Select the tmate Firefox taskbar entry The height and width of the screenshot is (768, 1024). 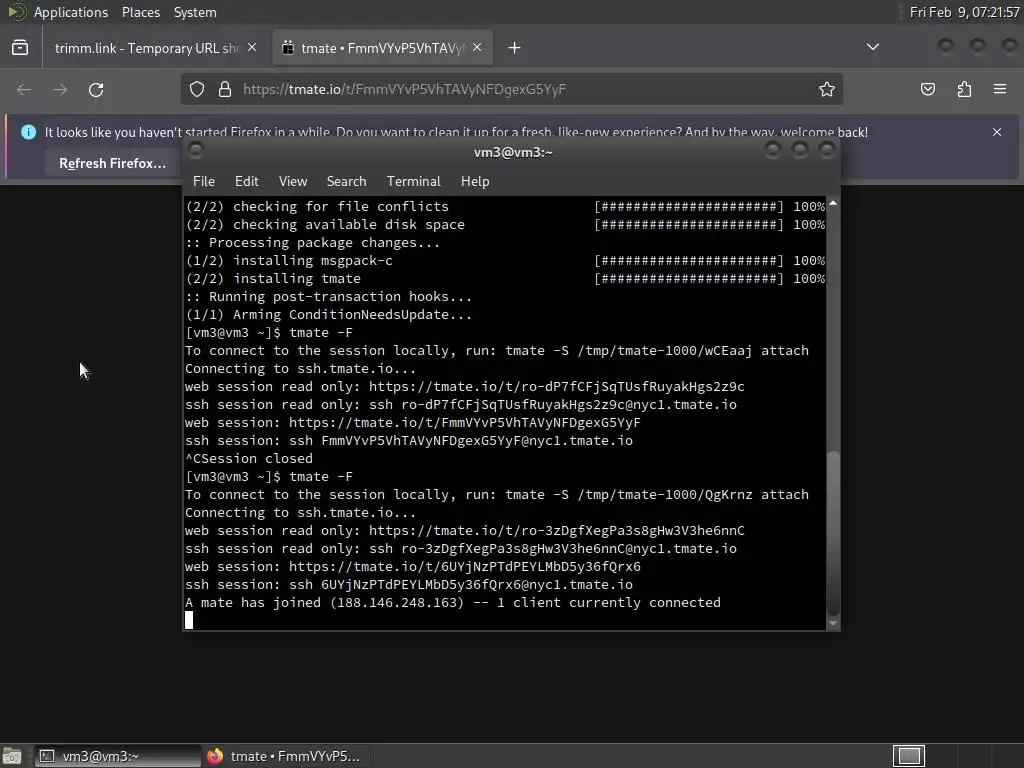(286, 756)
